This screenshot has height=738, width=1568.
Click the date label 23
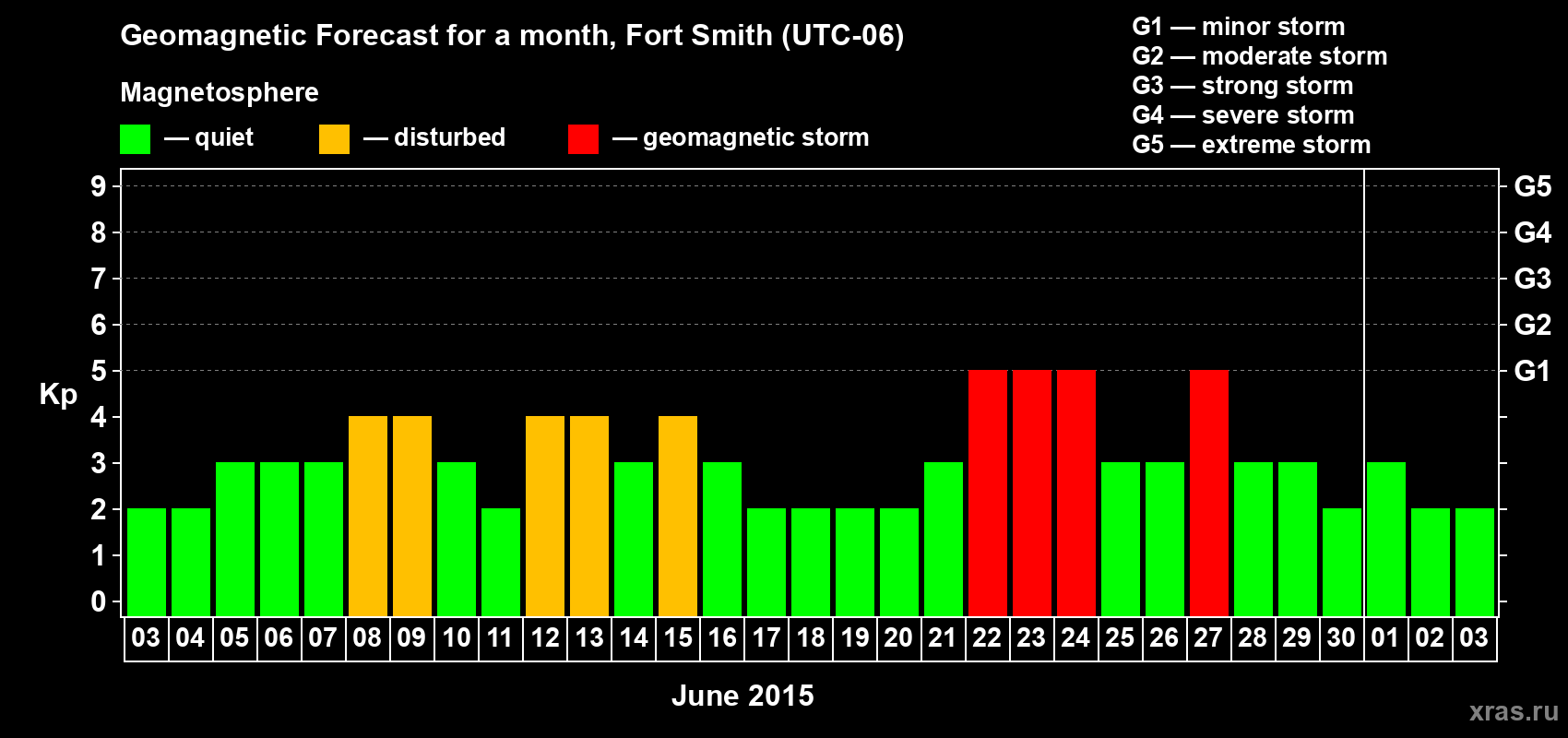1031,637
